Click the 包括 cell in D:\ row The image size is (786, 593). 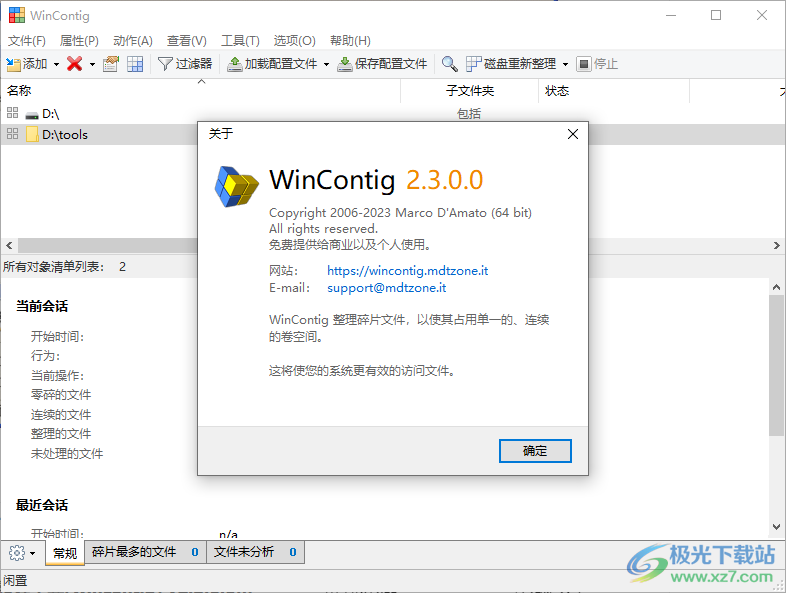point(469,114)
